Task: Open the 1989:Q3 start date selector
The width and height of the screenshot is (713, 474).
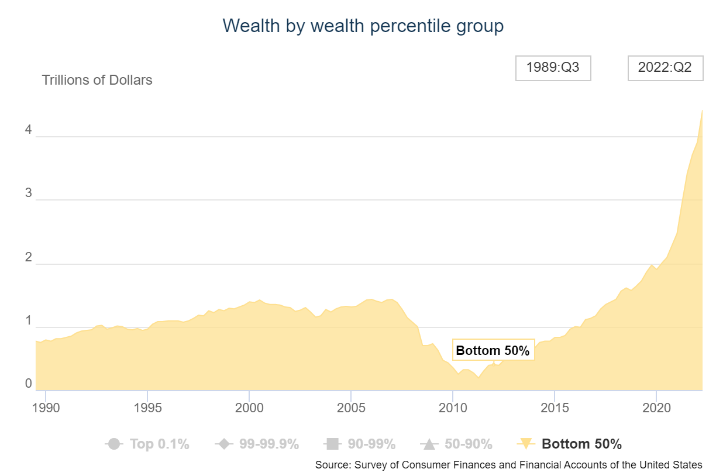Action: 554,68
